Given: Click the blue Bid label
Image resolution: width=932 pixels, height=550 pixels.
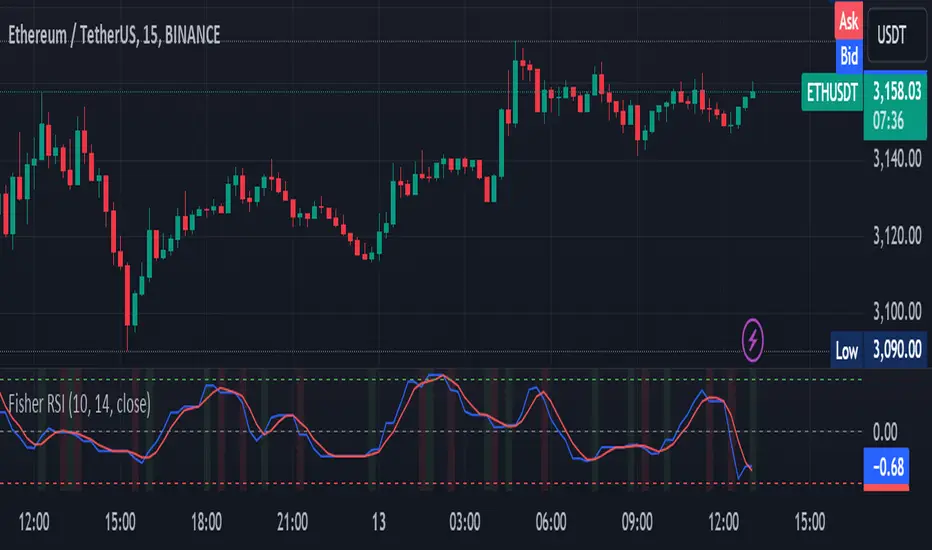Looking at the screenshot, I should pos(848,56).
